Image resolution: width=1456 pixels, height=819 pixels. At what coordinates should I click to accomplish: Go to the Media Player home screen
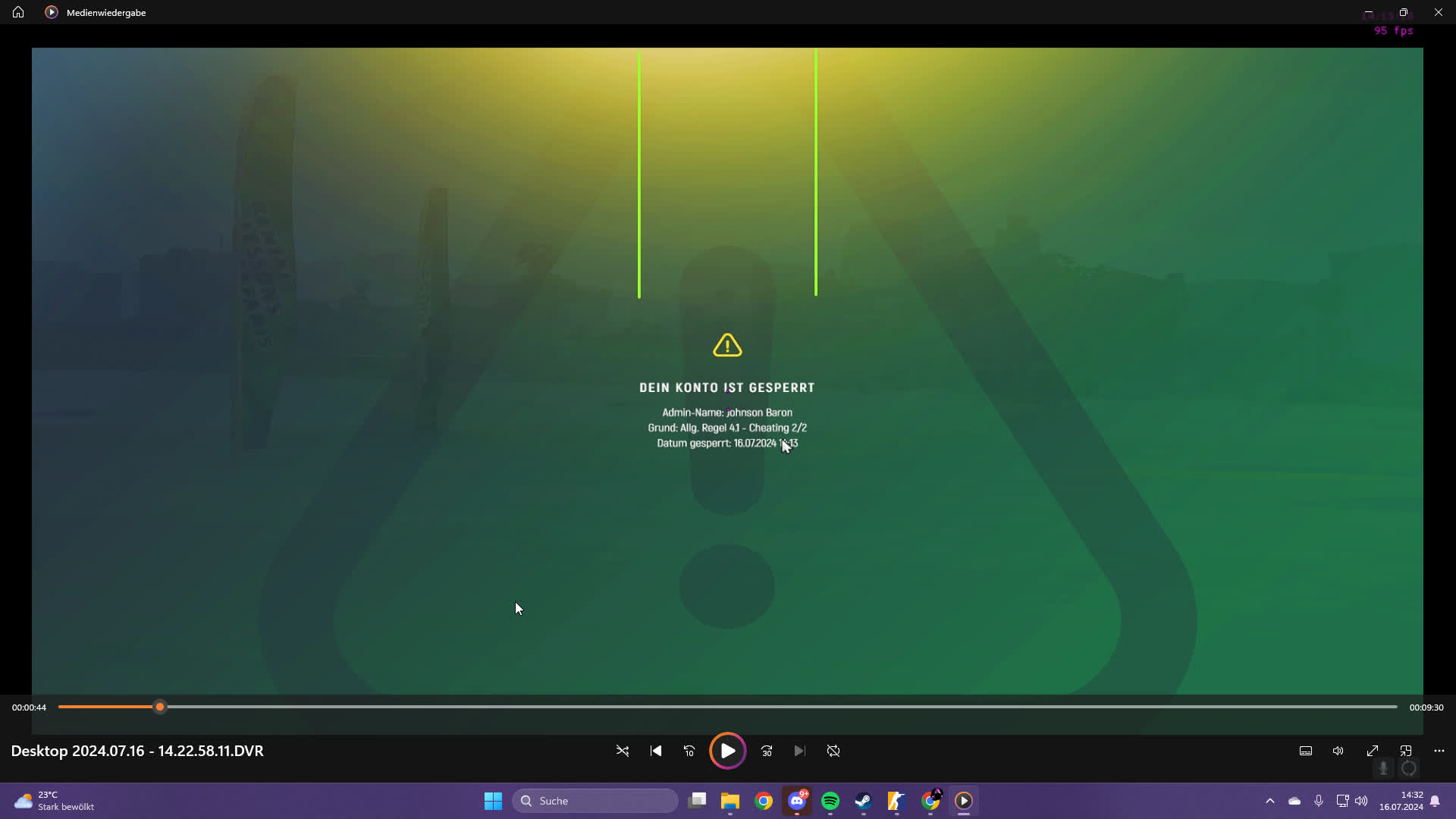click(17, 12)
